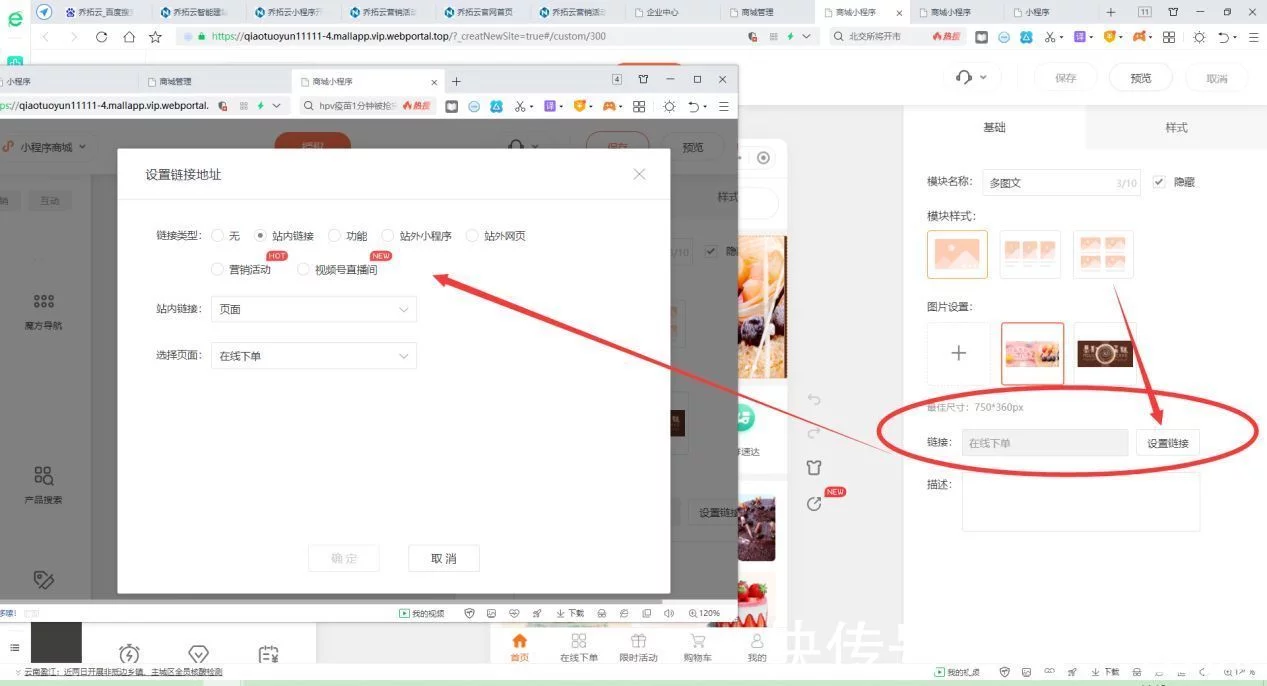Click the 设置链接 button
Viewport: 1267px width, 686px height.
pyautogui.click(x=1168, y=442)
